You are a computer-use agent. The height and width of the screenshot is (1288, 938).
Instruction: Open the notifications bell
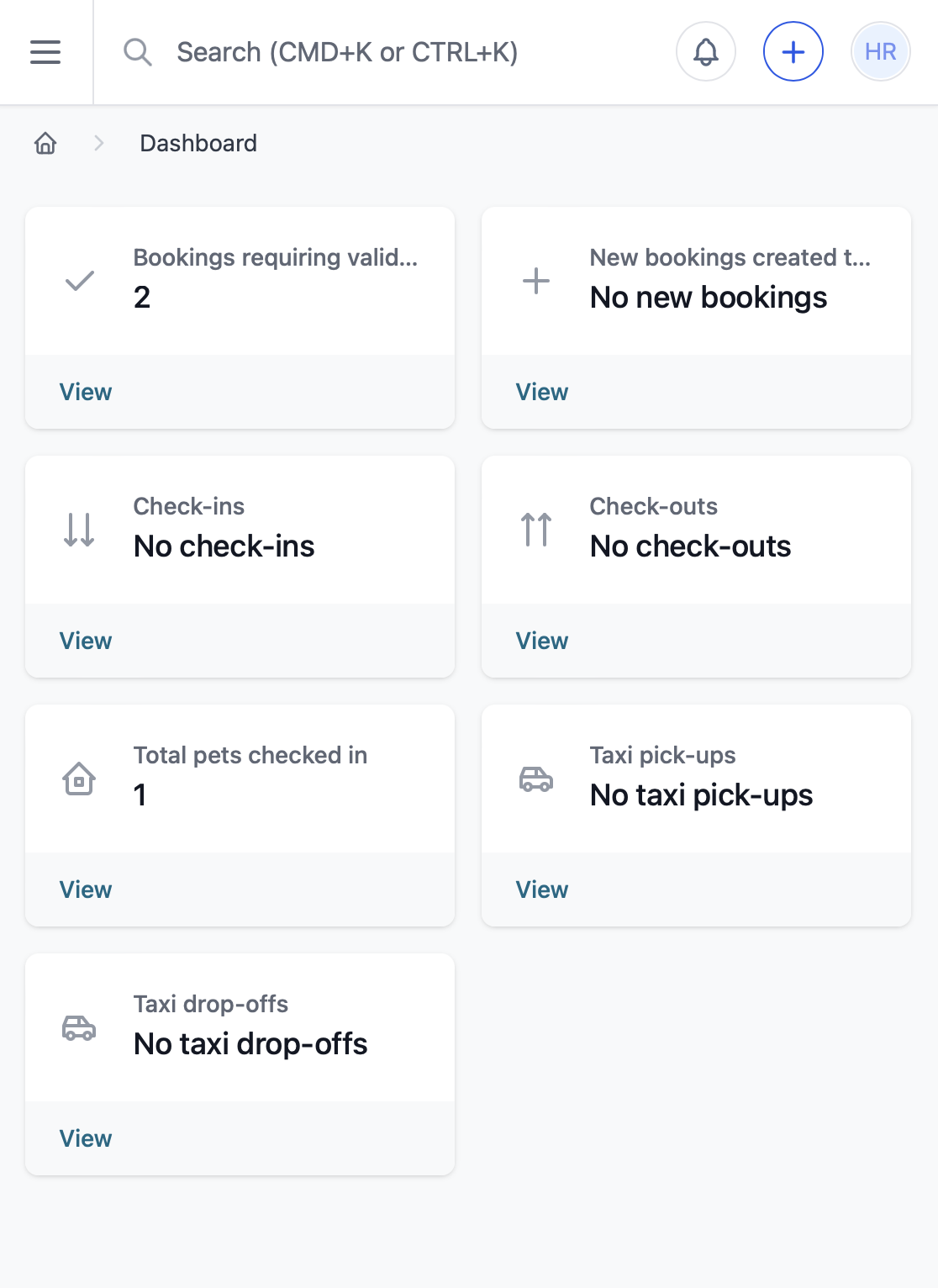pyautogui.click(x=706, y=52)
